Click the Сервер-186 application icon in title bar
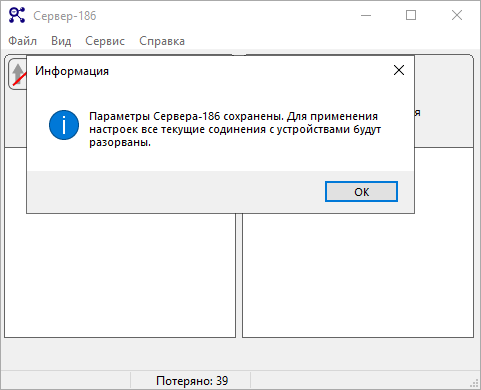The width and height of the screenshot is (481, 390). 17,15
